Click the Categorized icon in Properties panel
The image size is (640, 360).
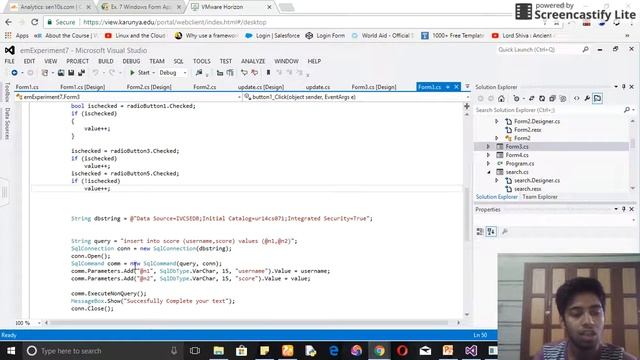480,232
